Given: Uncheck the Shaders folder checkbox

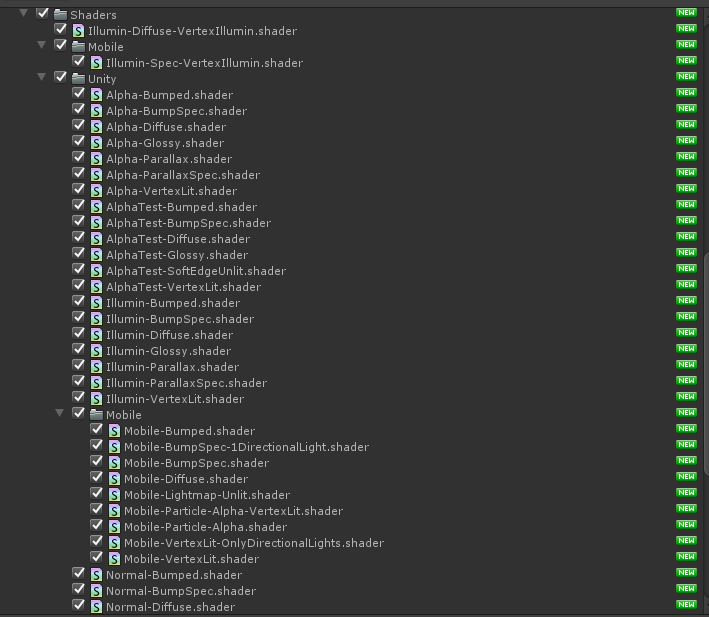Looking at the screenshot, I should (x=43, y=13).
